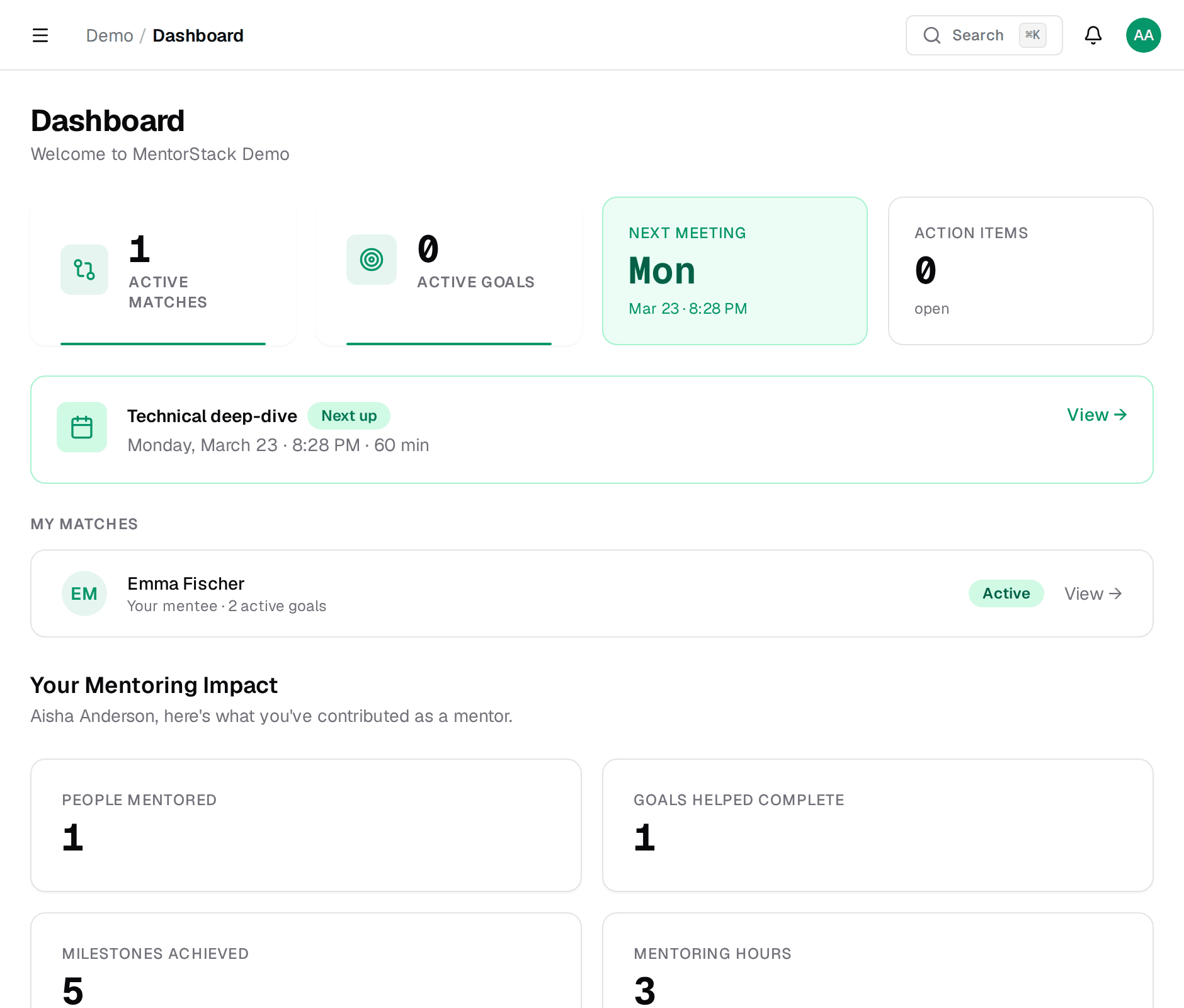Click the EM avatar for Emma Fischer
The height and width of the screenshot is (1008, 1184).
coord(84,593)
